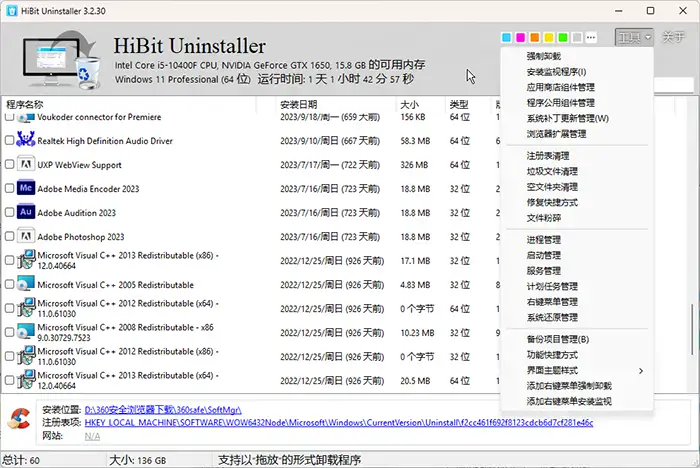Viewport: 700px width, 468px height.
Task: Check the Realtek High Definition Audio Driver box
Action: 9,141
